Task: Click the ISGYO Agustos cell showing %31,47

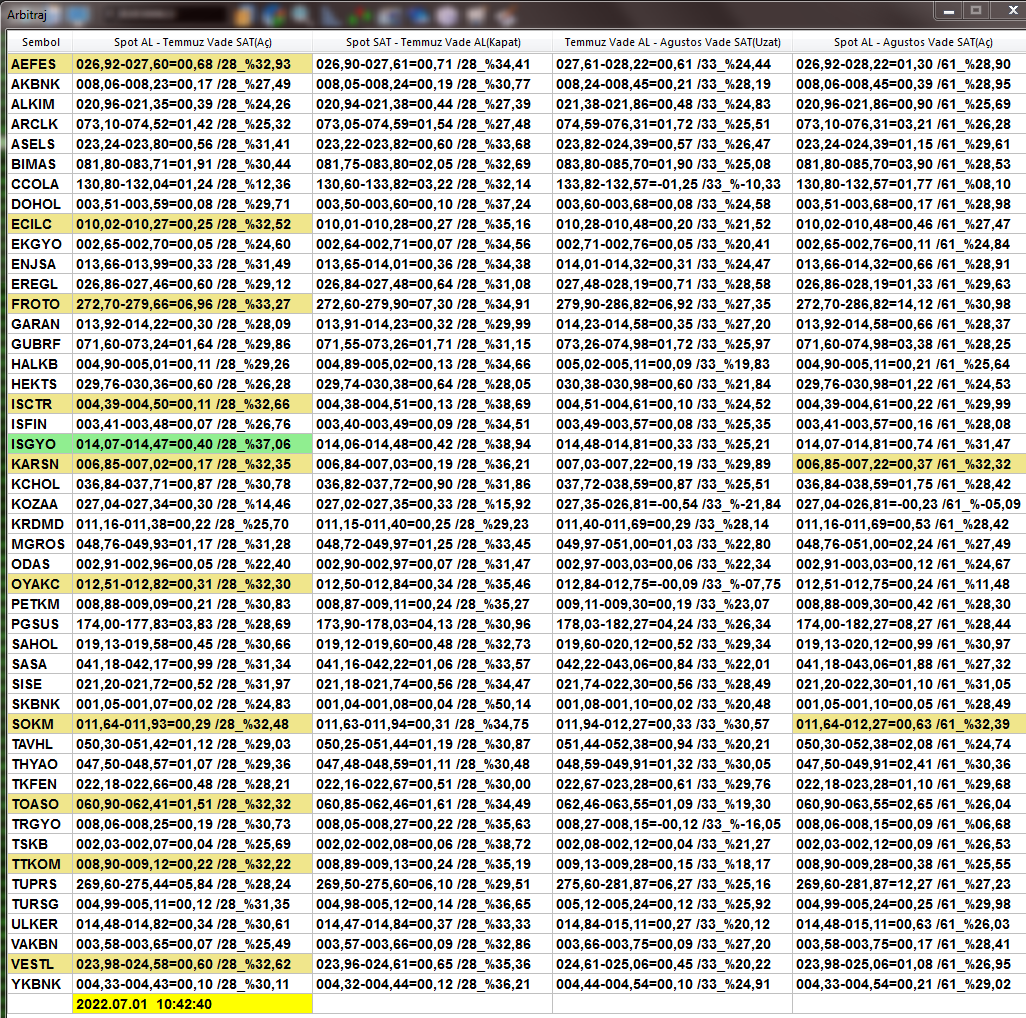Action: (910, 444)
